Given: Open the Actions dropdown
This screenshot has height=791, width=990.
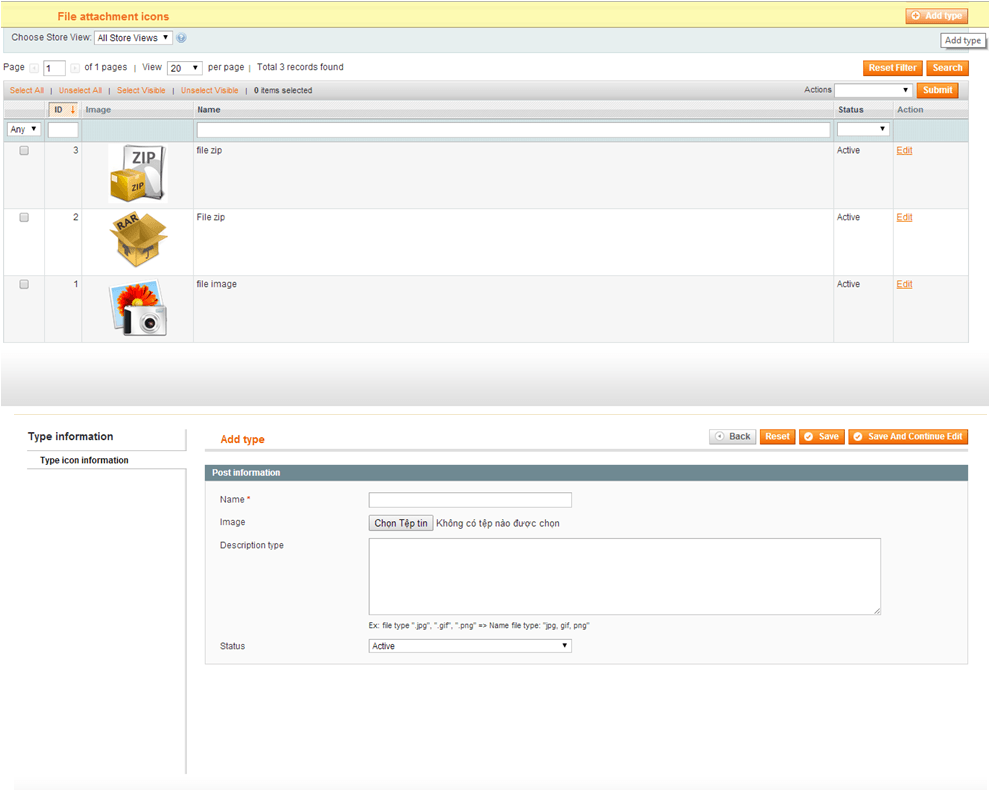Looking at the screenshot, I should click(873, 90).
